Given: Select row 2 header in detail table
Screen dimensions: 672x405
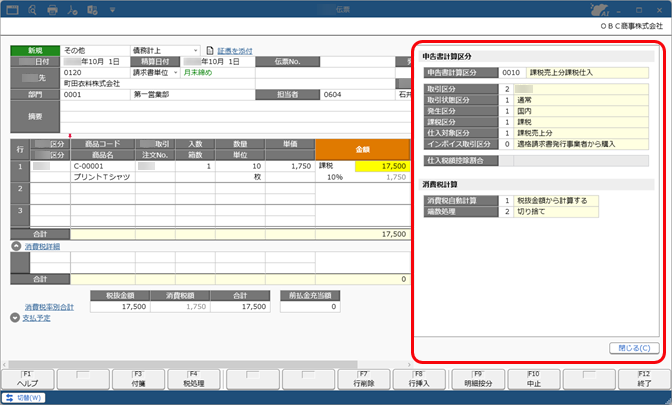Looking at the screenshot, I should click(x=20, y=193).
